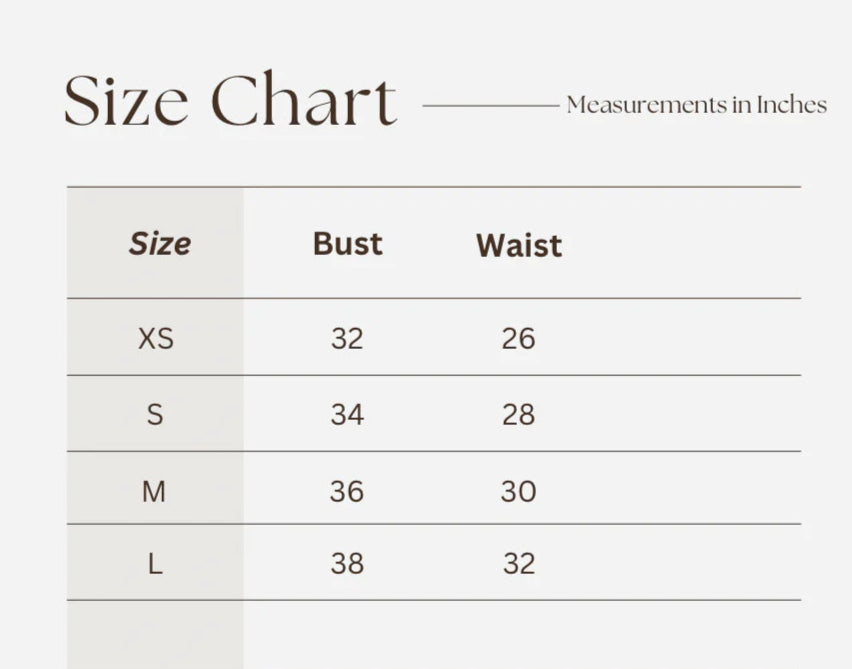Click the S size row label
Screen dimensions: 852x669
point(155,415)
